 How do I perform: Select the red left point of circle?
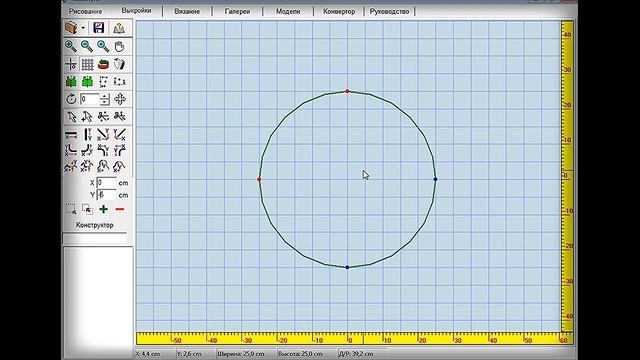259,179
